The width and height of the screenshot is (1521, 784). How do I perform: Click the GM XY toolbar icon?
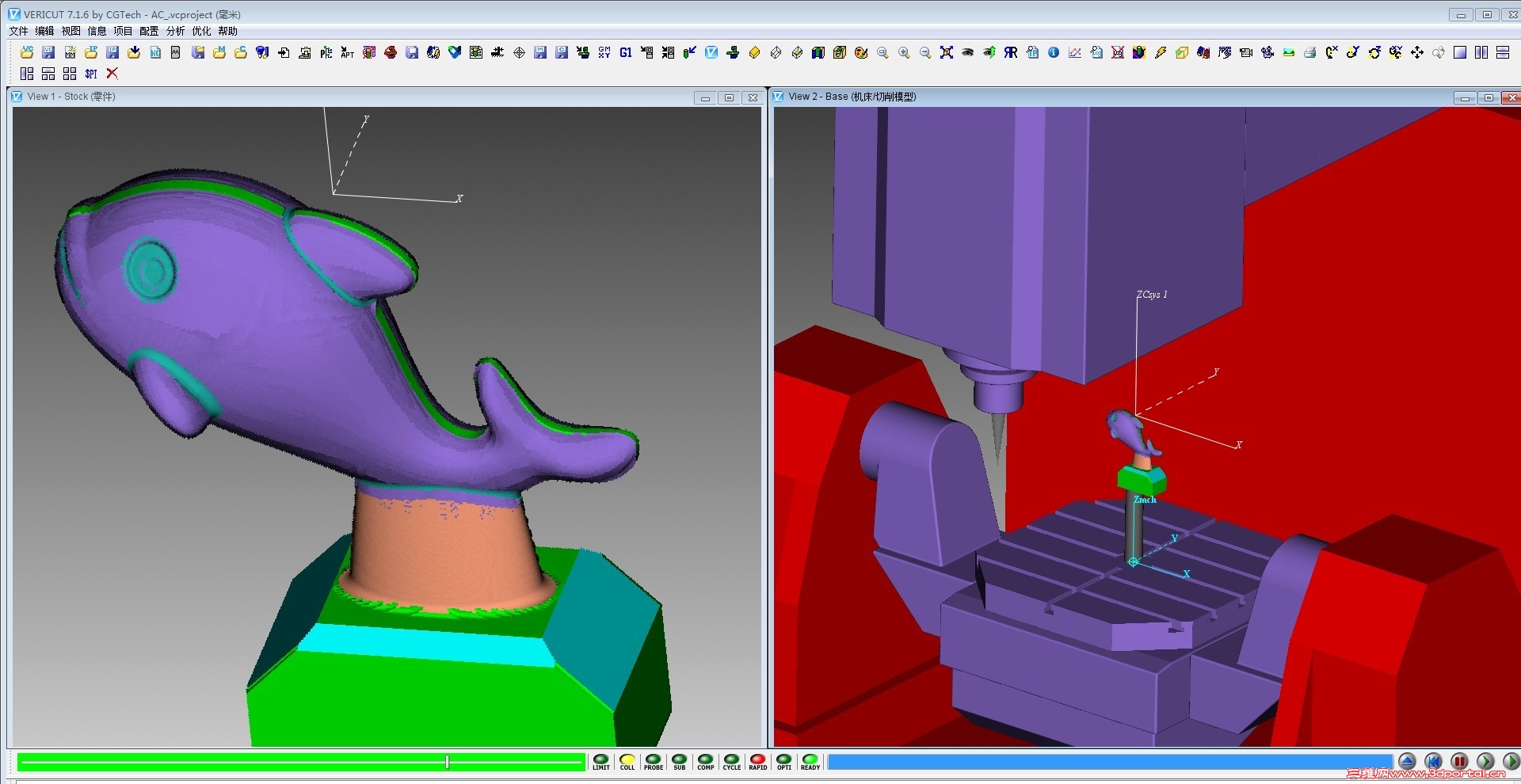(604, 52)
